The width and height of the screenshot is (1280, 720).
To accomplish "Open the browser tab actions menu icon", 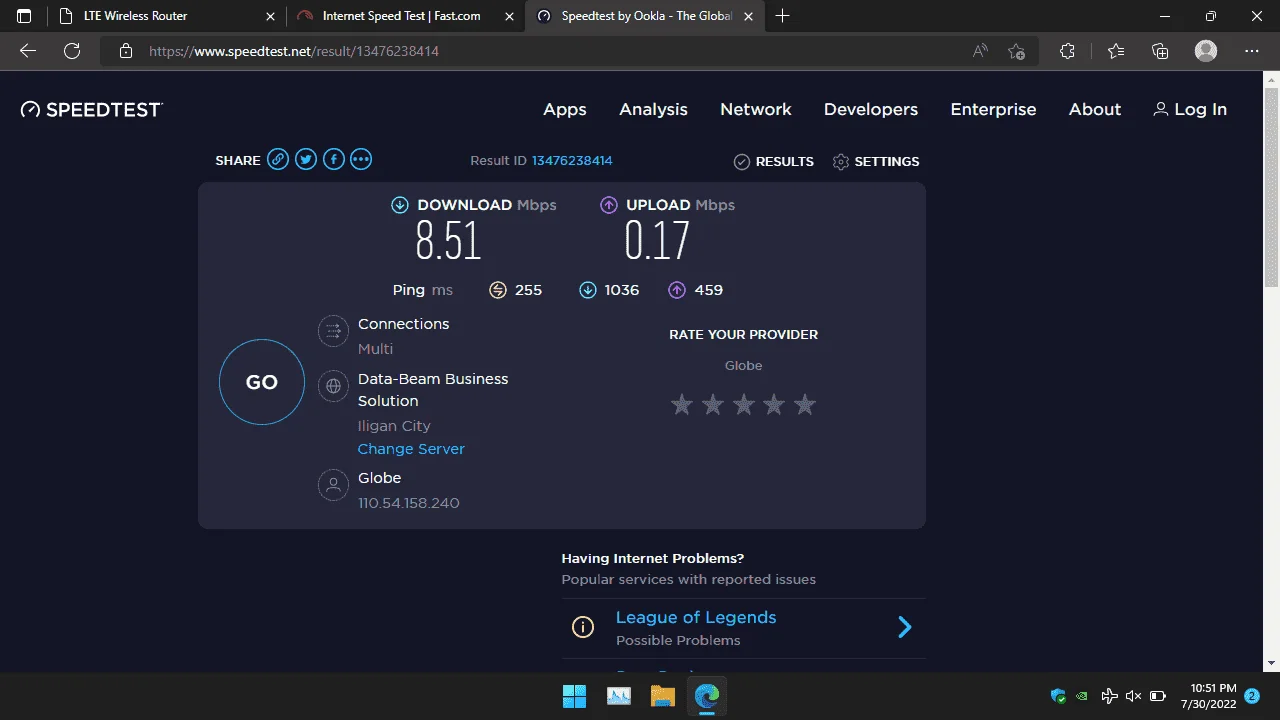I will coord(24,16).
